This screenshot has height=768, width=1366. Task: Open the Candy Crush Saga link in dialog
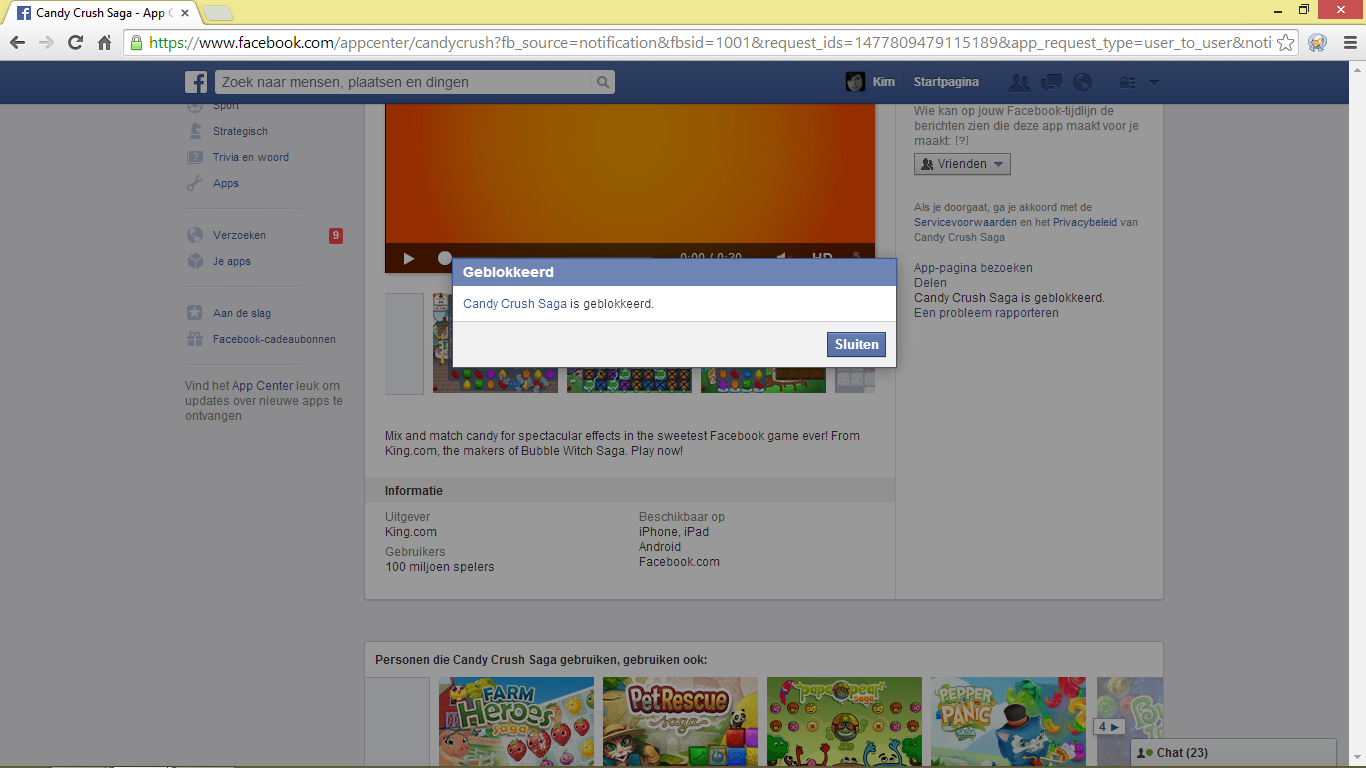tap(515, 303)
